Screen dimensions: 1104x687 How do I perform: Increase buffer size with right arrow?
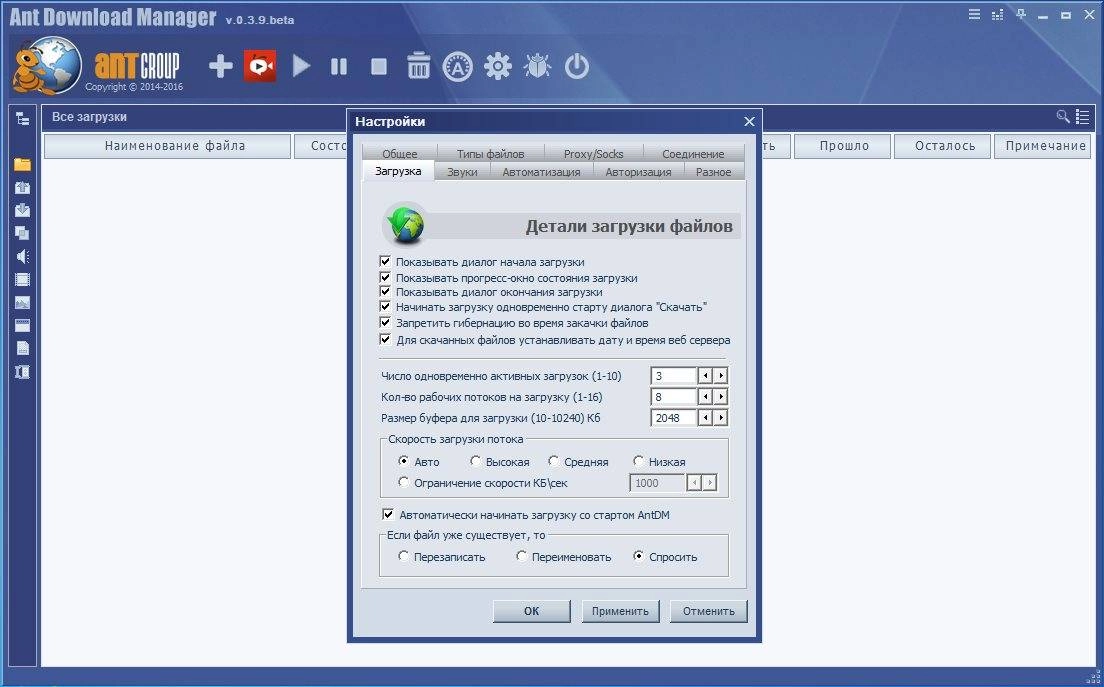[x=720, y=418]
